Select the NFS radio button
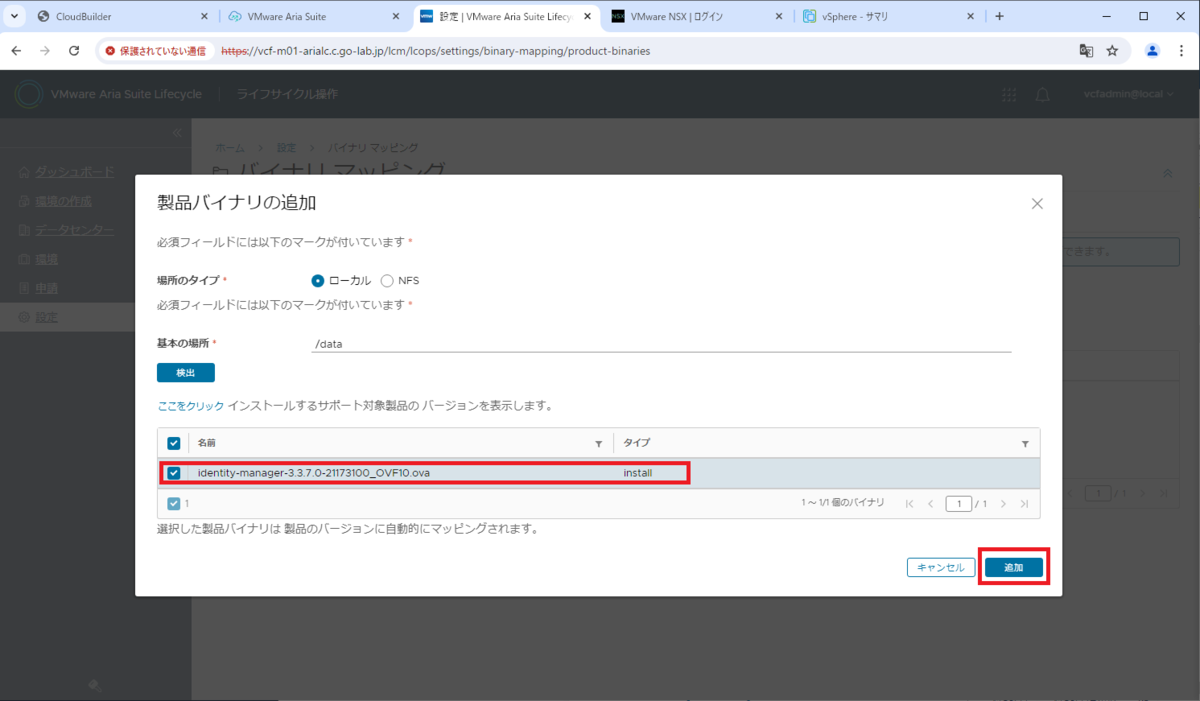 (x=387, y=281)
